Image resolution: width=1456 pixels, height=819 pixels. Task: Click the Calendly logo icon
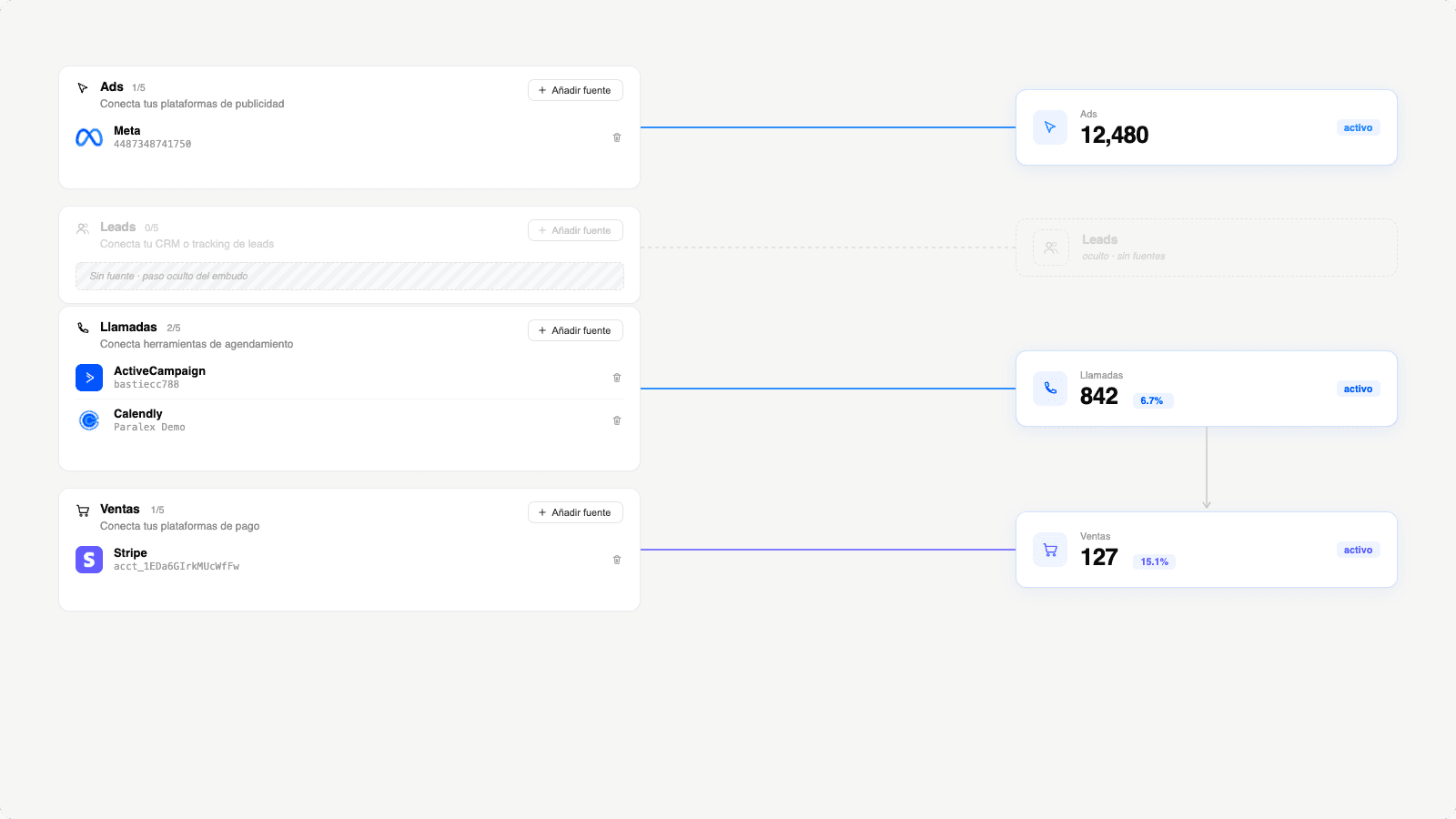pos(89,420)
